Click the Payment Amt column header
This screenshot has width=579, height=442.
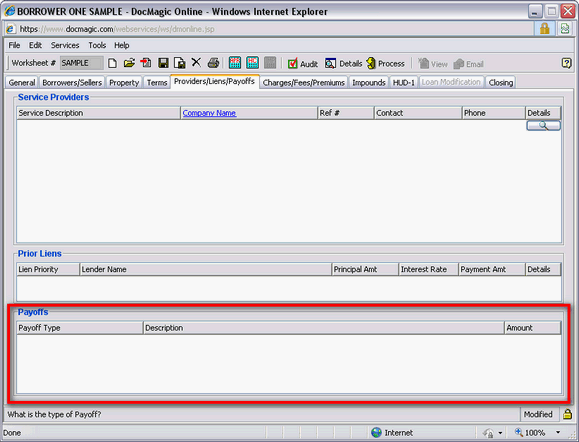click(x=492, y=270)
